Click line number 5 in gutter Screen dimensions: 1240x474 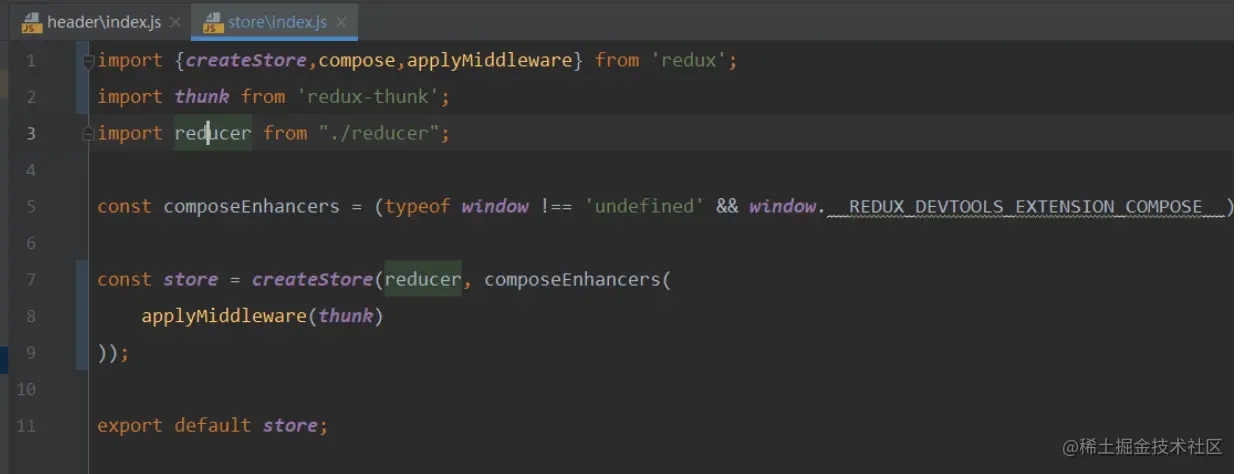(x=30, y=207)
